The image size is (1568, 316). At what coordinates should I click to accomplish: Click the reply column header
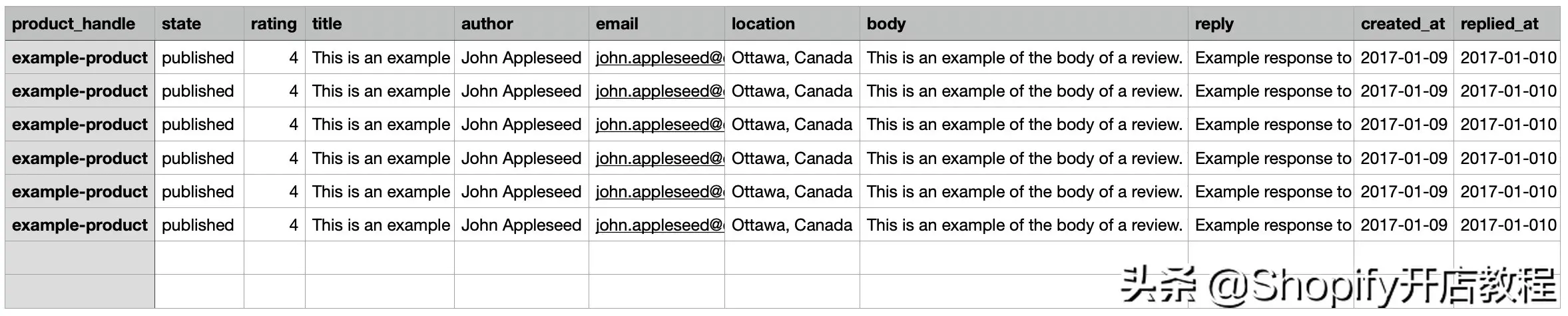(x=1270, y=24)
